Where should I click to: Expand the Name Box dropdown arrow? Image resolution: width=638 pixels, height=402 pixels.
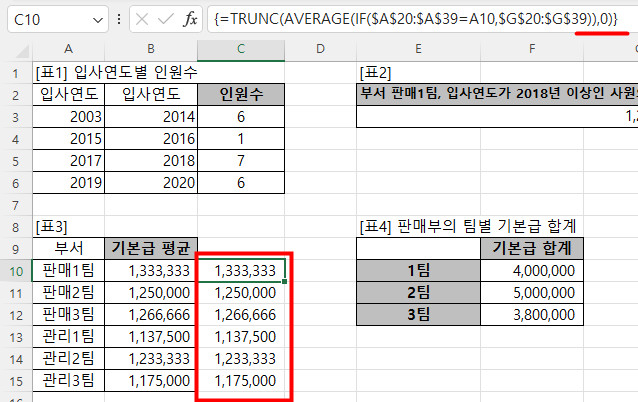(x=97, y=19)
